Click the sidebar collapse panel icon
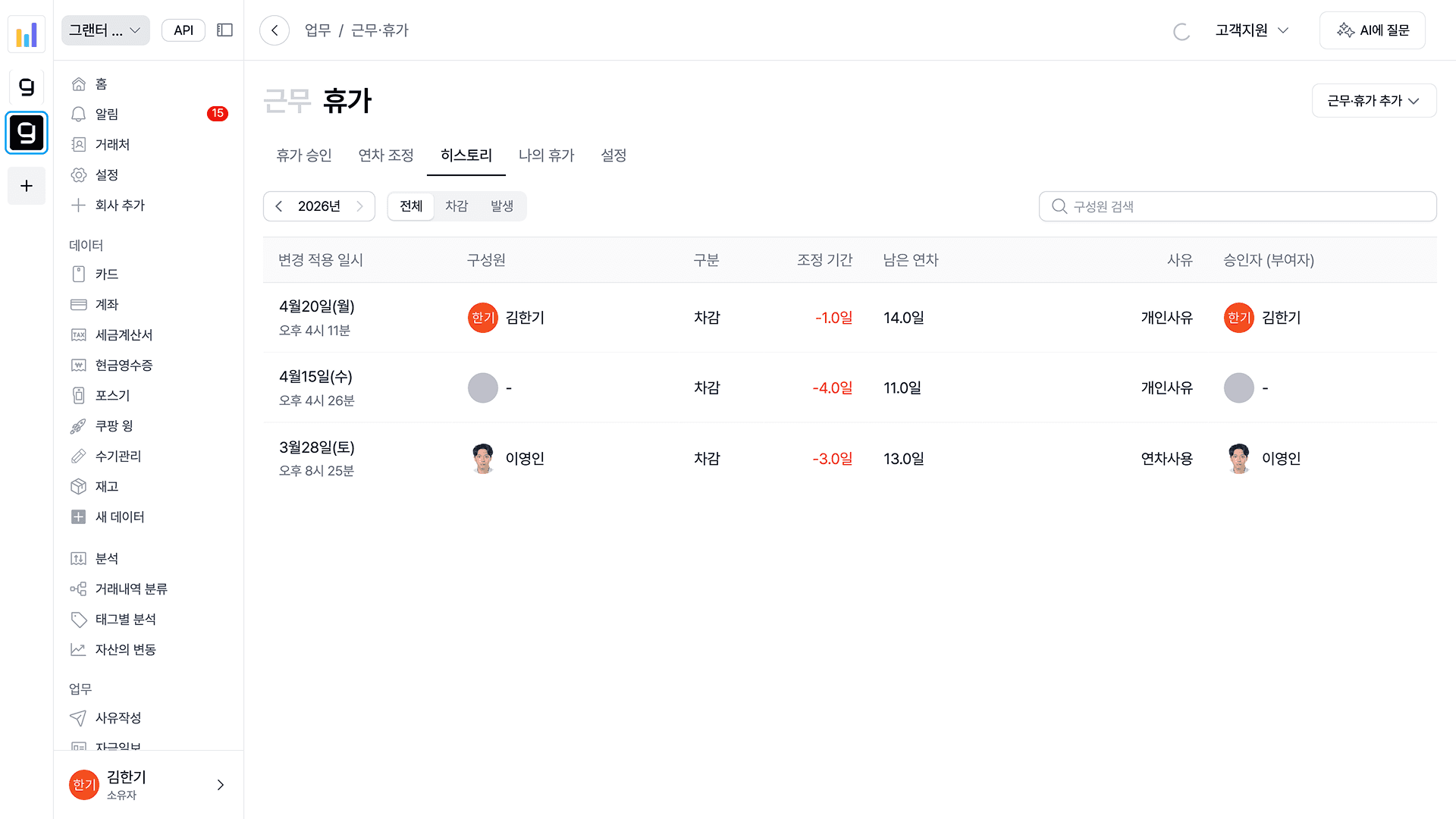This screenshot has width=1456, height=819. [x=224, y=30]
